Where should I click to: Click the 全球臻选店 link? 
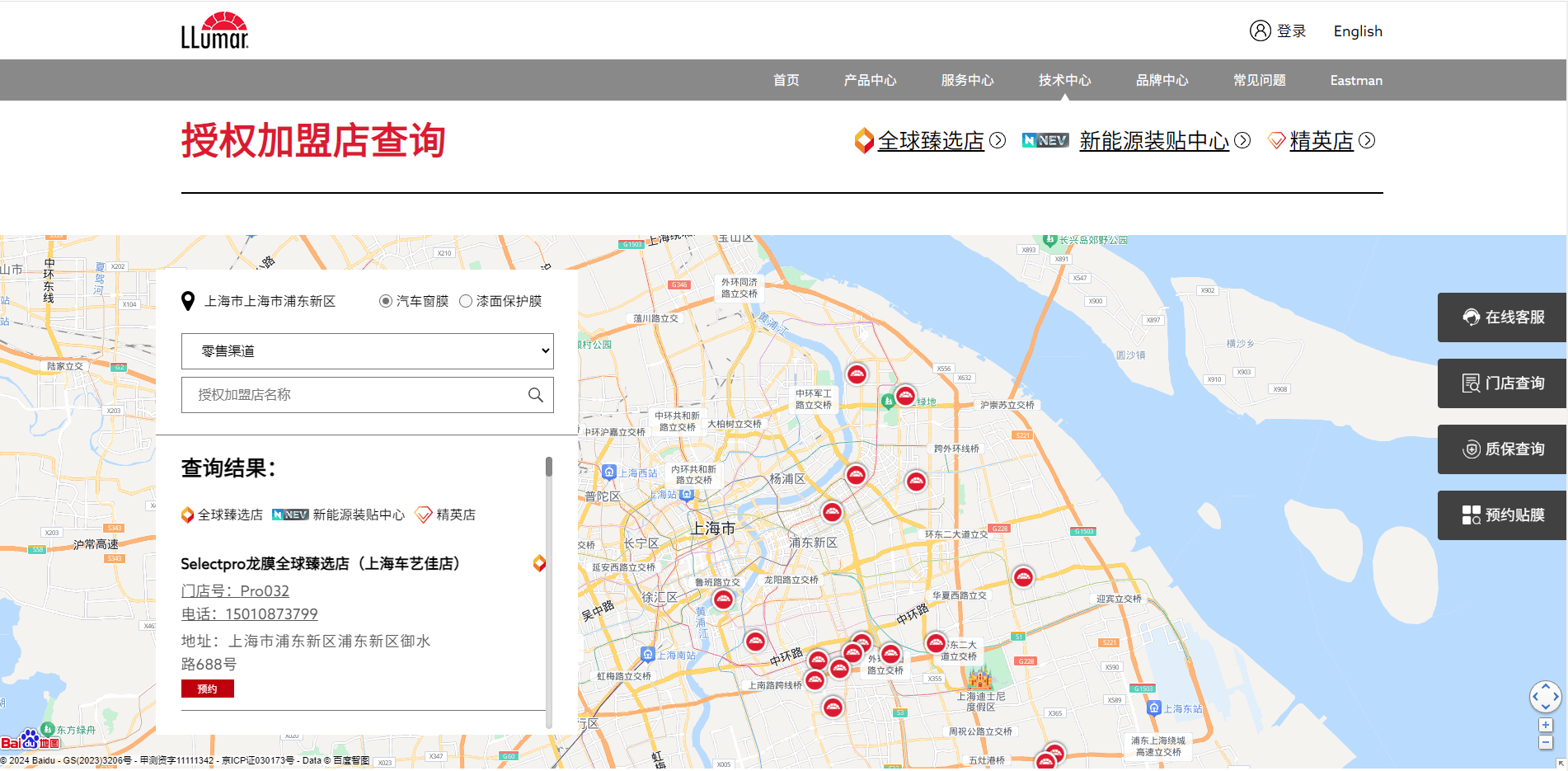[930, 141]
